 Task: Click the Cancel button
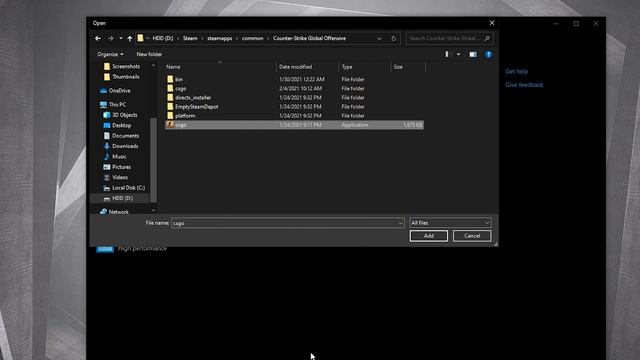pos(472,236)
